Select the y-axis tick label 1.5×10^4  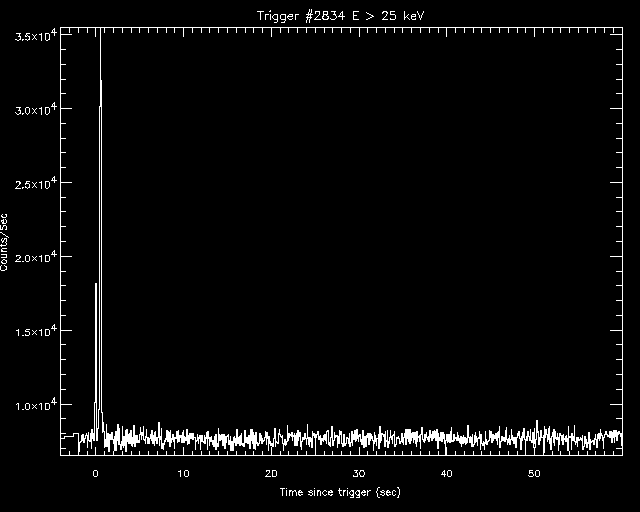click(x=36, y=331)
